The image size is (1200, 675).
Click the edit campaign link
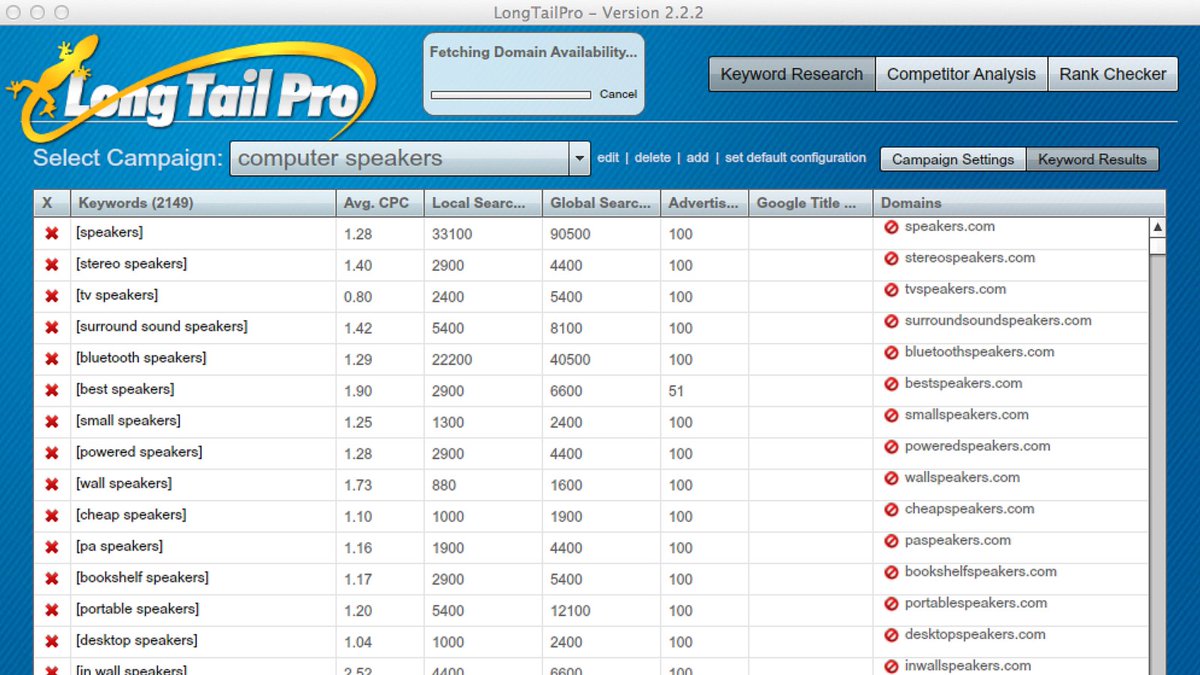(608, 158)
